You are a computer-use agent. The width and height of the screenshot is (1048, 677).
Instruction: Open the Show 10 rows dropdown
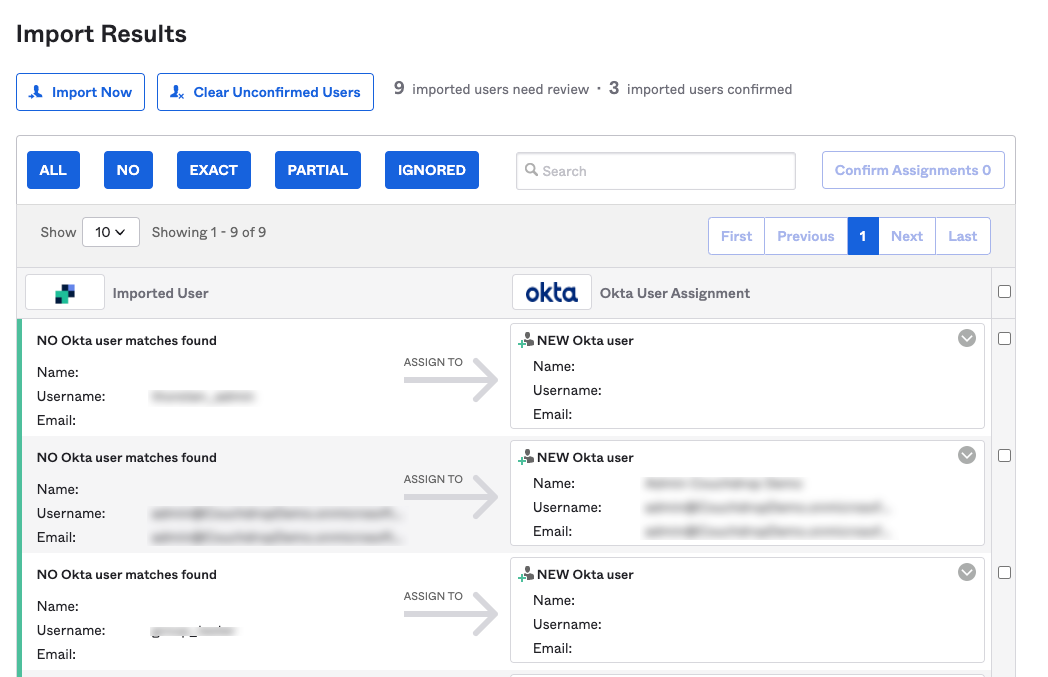click(111, 232)
